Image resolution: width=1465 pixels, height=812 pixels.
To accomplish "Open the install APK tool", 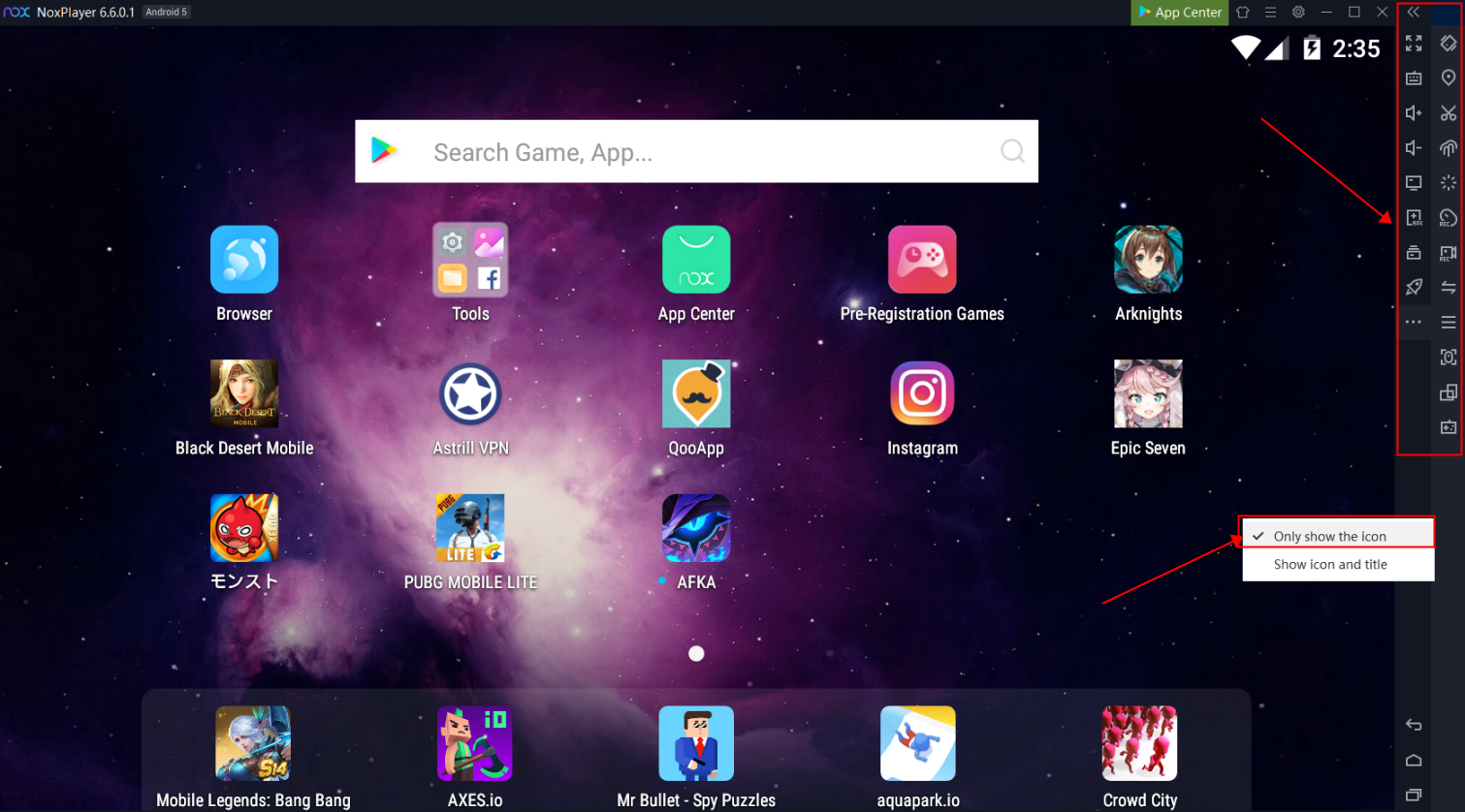I will [x=1414, y=218].
